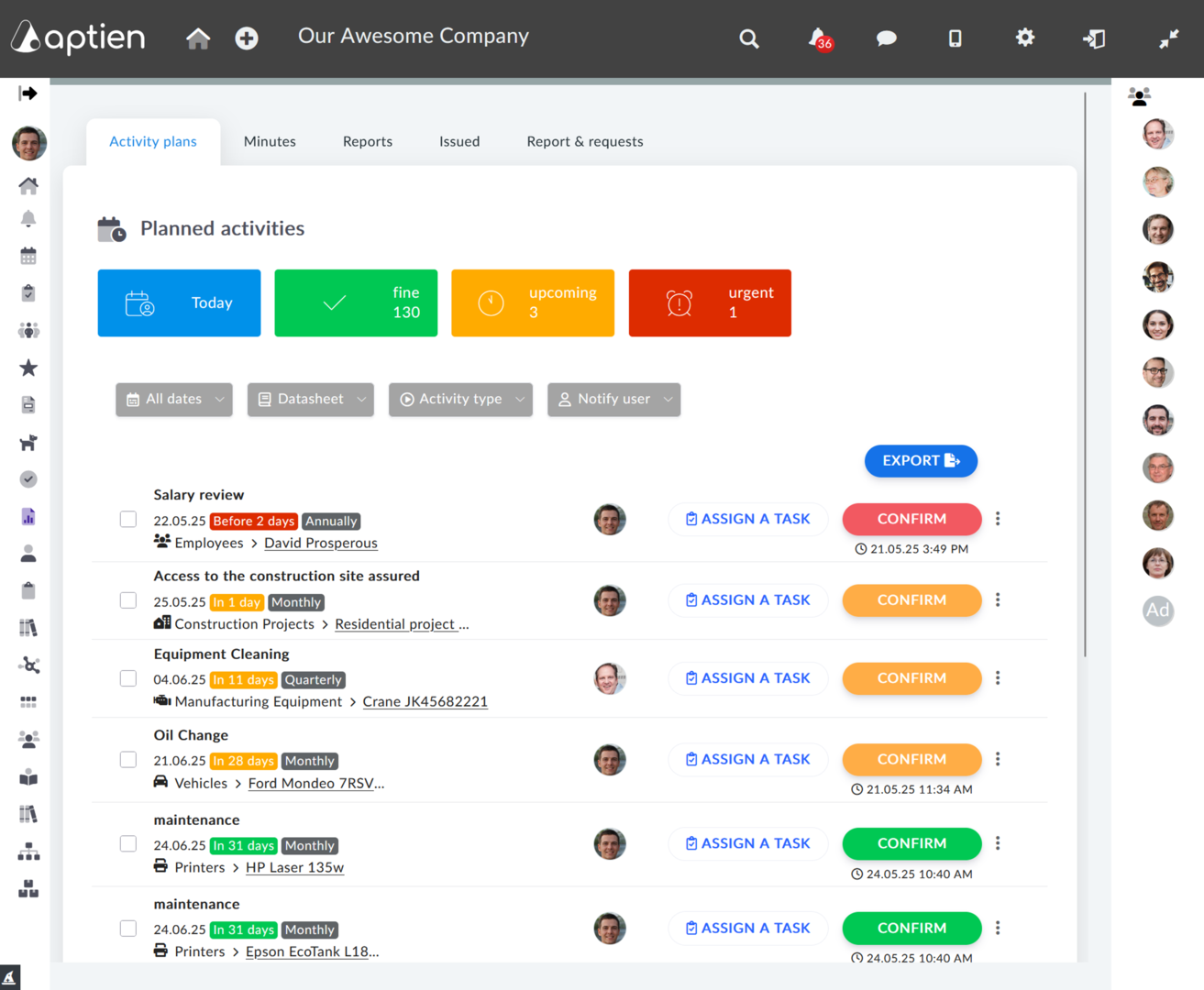Open the Activity type dropdown
This screenshot has height=990, width=1204.
(460, 400)
